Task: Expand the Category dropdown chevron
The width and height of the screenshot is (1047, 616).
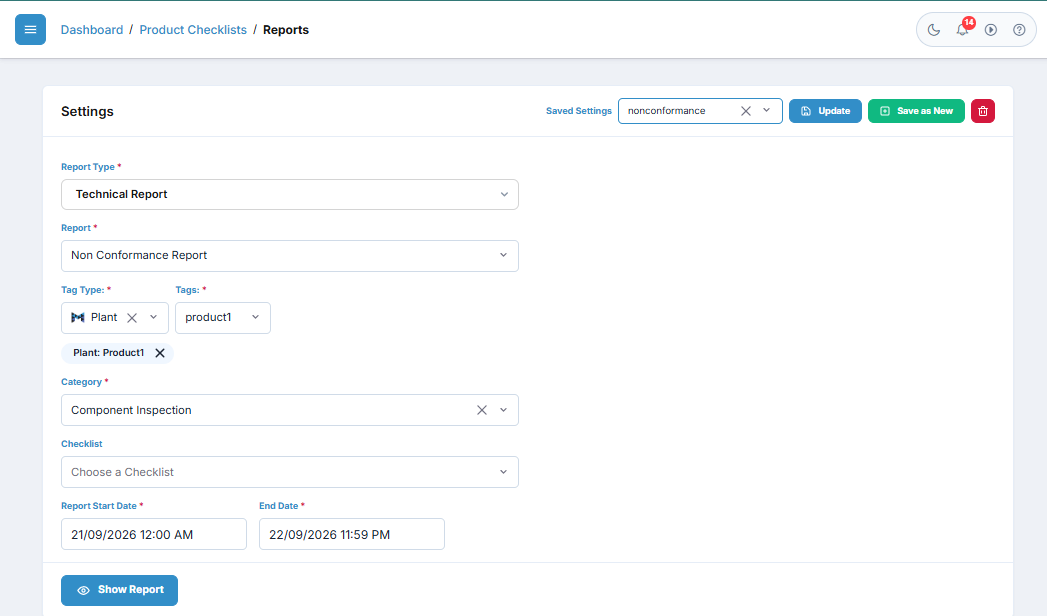Action: (503, 410)
